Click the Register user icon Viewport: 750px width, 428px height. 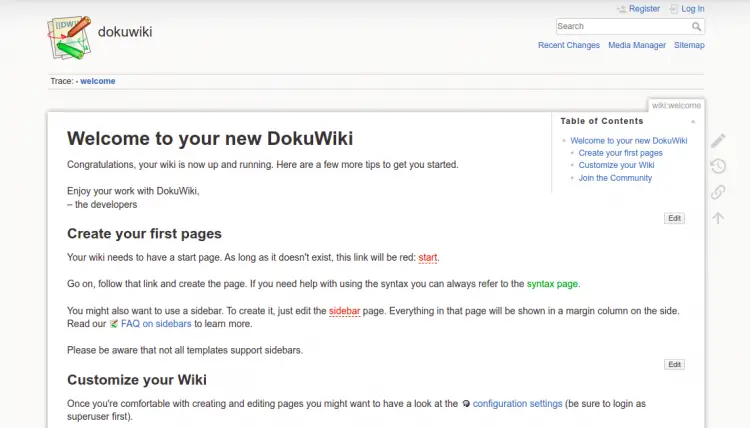[x=622, y=9]
